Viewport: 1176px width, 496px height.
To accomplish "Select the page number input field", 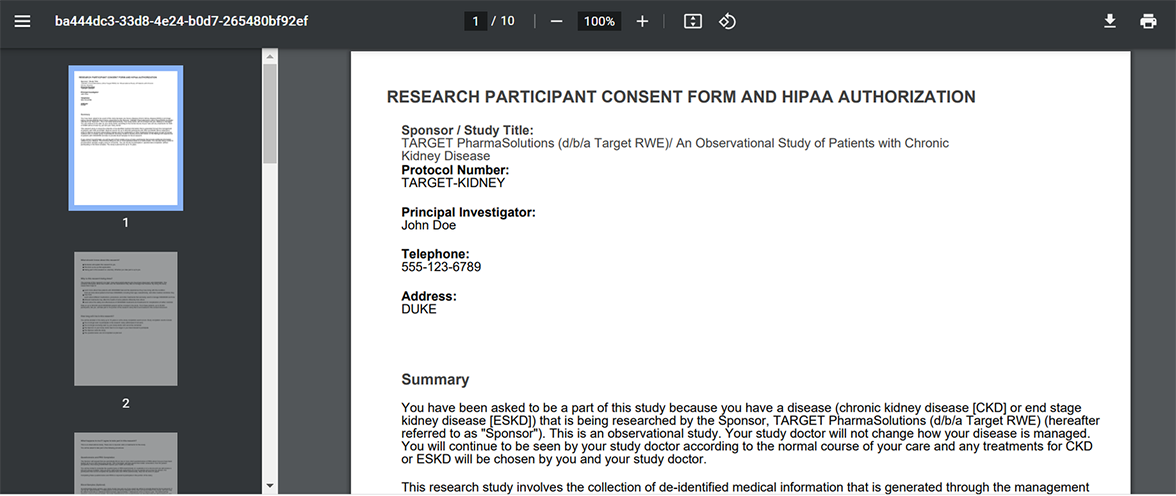I will pos(476,21).
